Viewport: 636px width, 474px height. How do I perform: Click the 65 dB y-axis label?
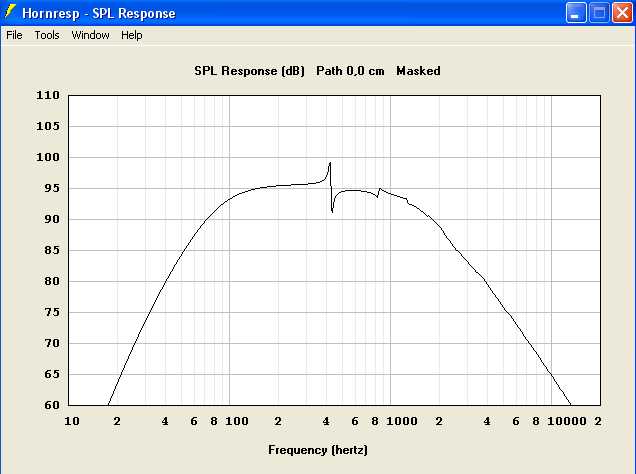click(52, 374)
